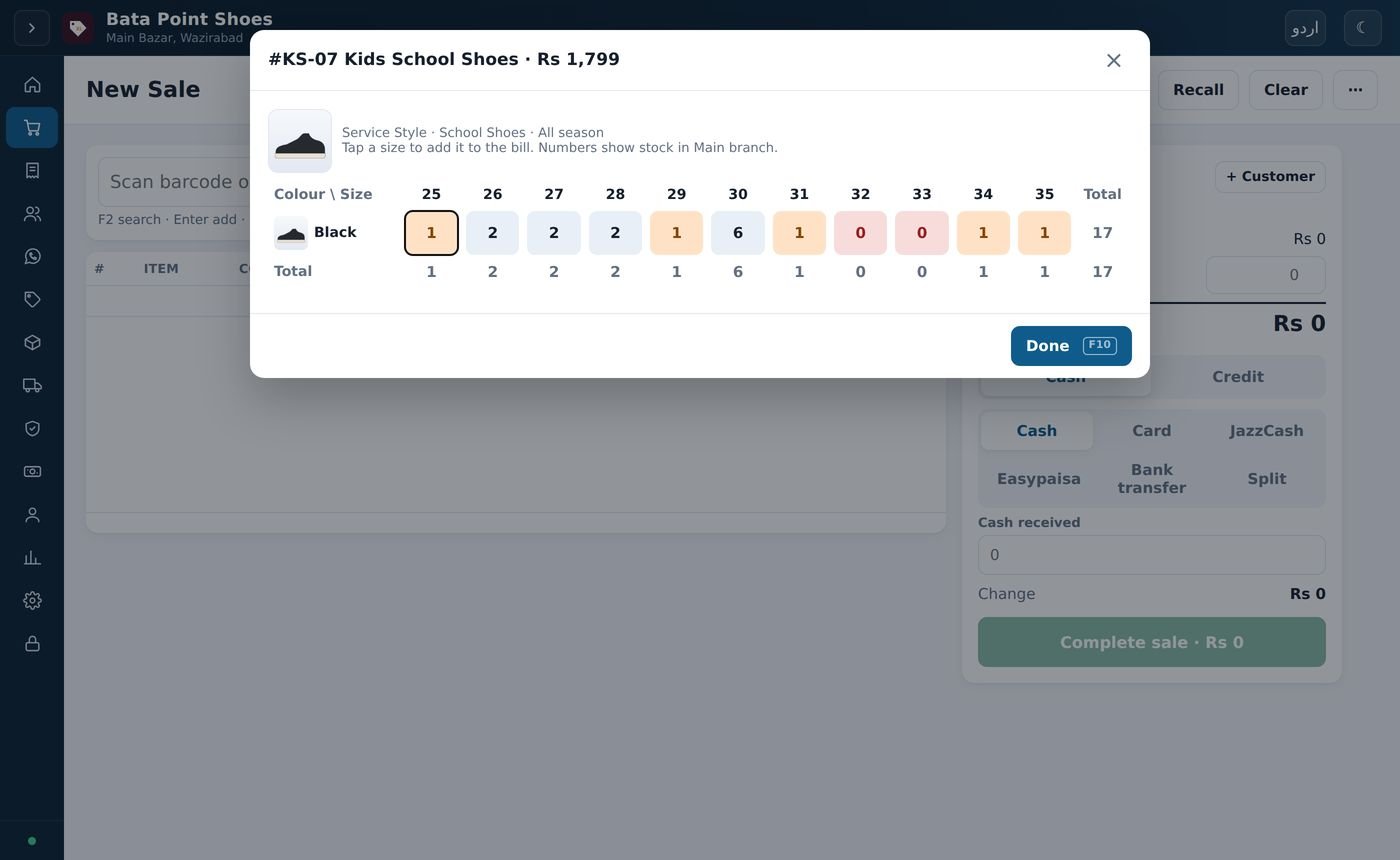The height and width of the screenshot is (860, 1400).
Task: Close the KS-07 size dialog
Action: point(1114,61)
